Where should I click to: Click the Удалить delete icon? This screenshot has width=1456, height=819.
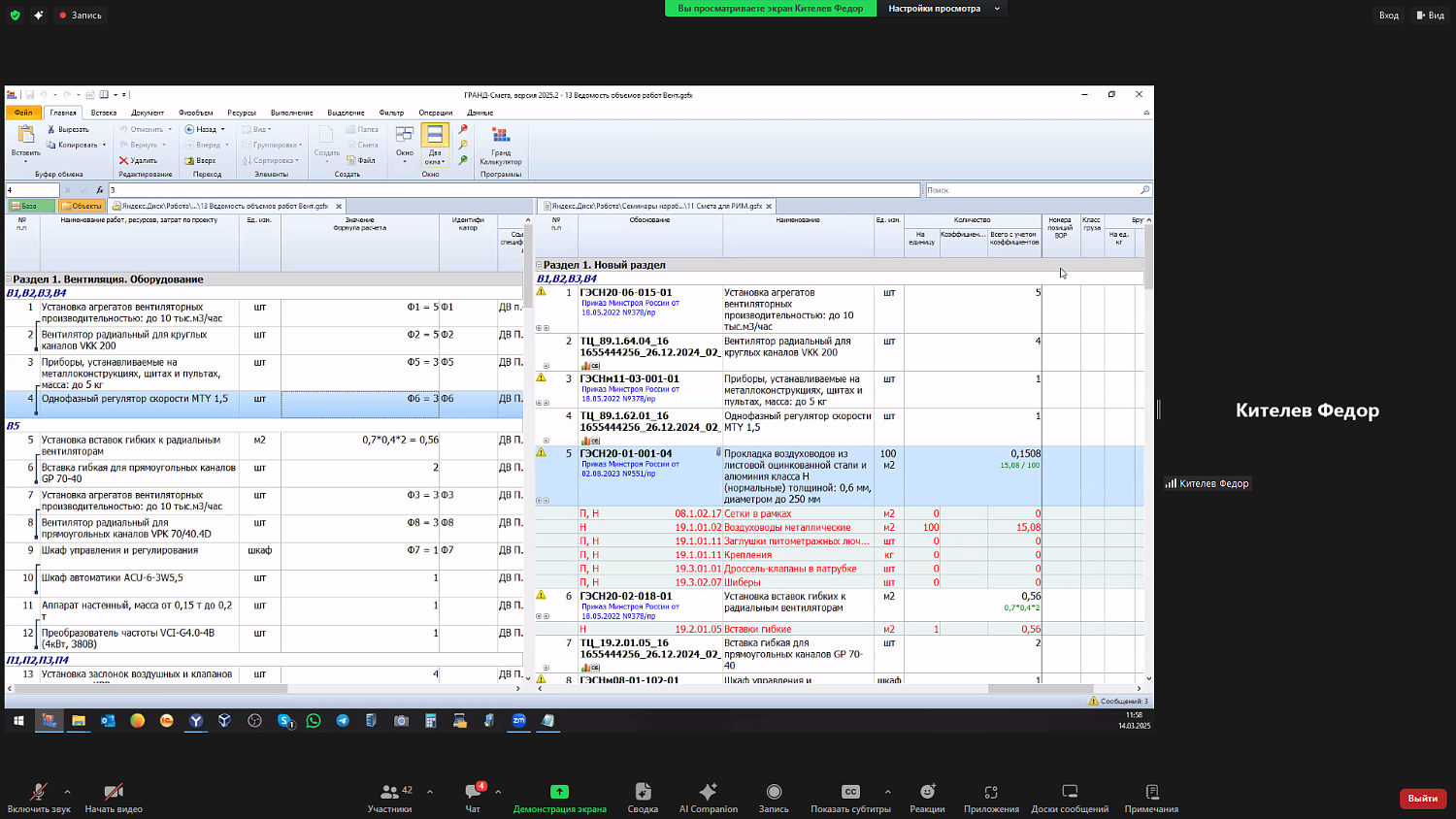pyautogui.click(x=124, y=161)
